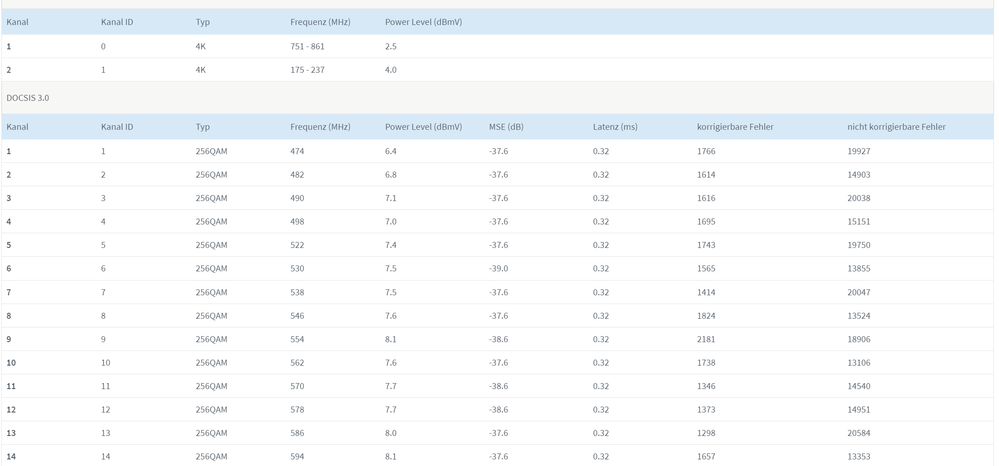The image size is (999, 466).
Task: Select the 8.0 power level cell
Action: [x=391, y=433]
